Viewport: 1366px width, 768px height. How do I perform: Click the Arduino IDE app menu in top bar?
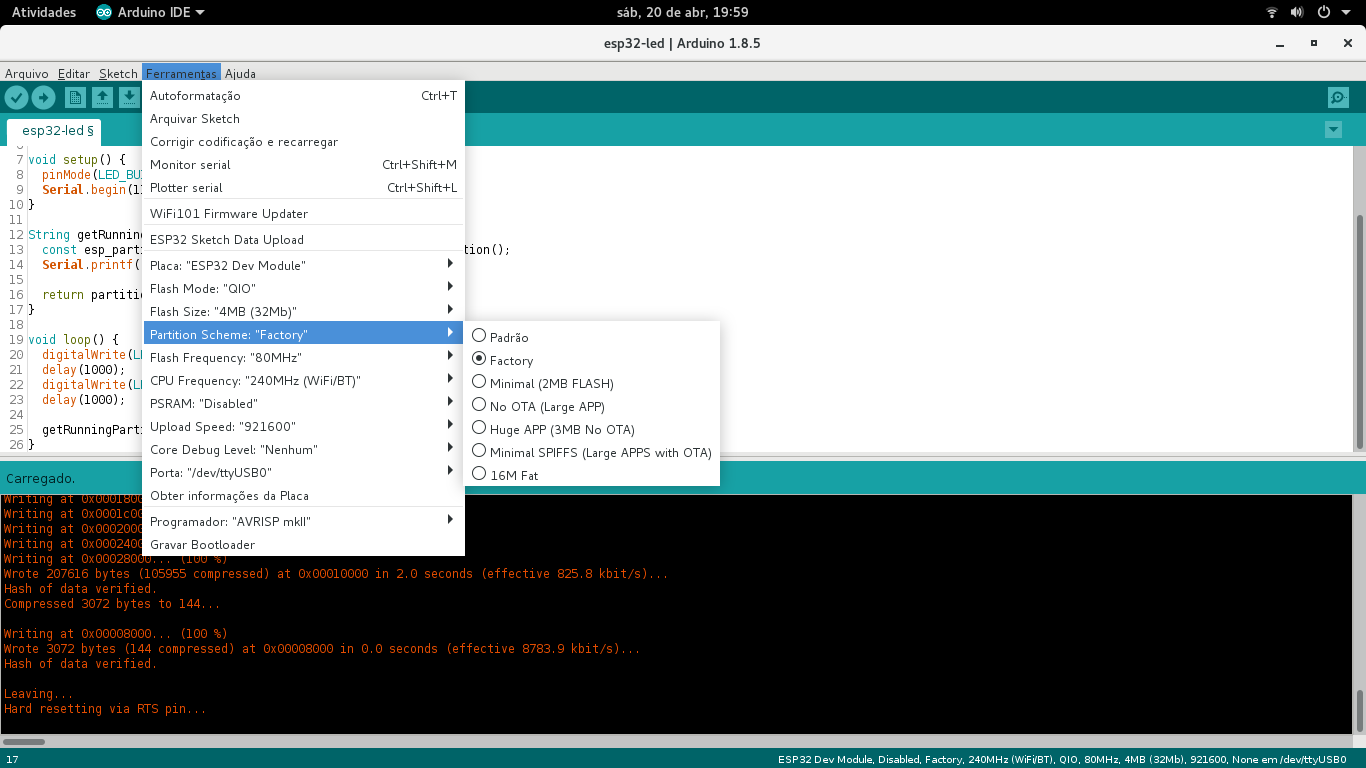pyautogui.click(x=150, y=12)
